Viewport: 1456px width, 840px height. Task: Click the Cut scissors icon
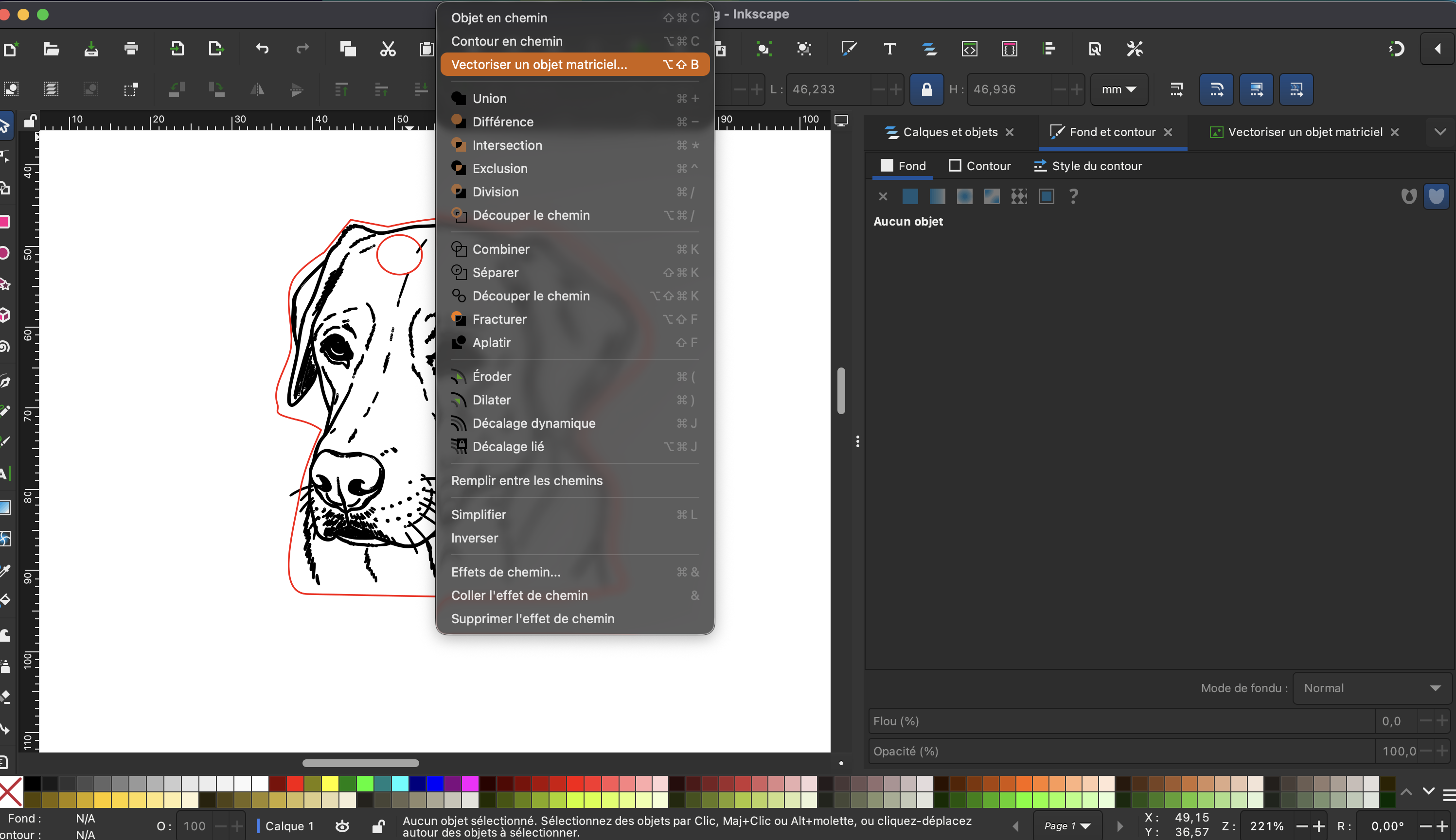[x=388, y=49]
